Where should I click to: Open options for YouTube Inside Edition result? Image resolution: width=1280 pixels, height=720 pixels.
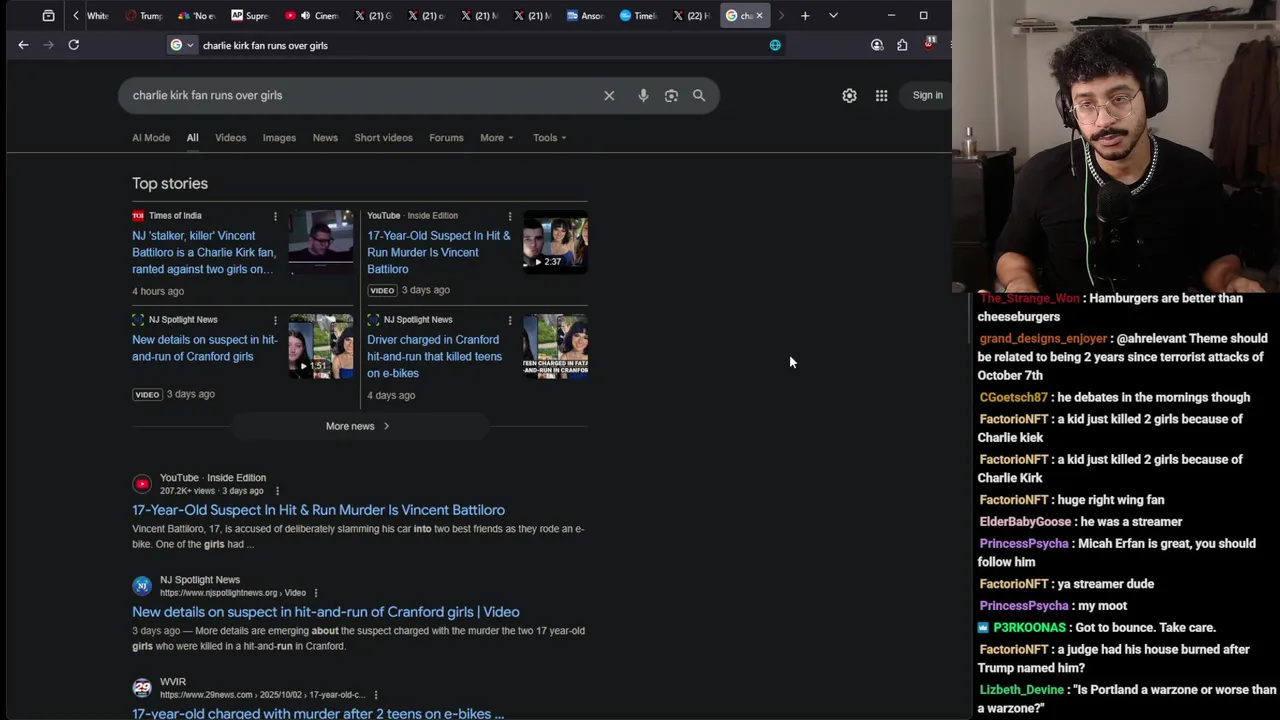pyautogui.click(x=277, y=491)
